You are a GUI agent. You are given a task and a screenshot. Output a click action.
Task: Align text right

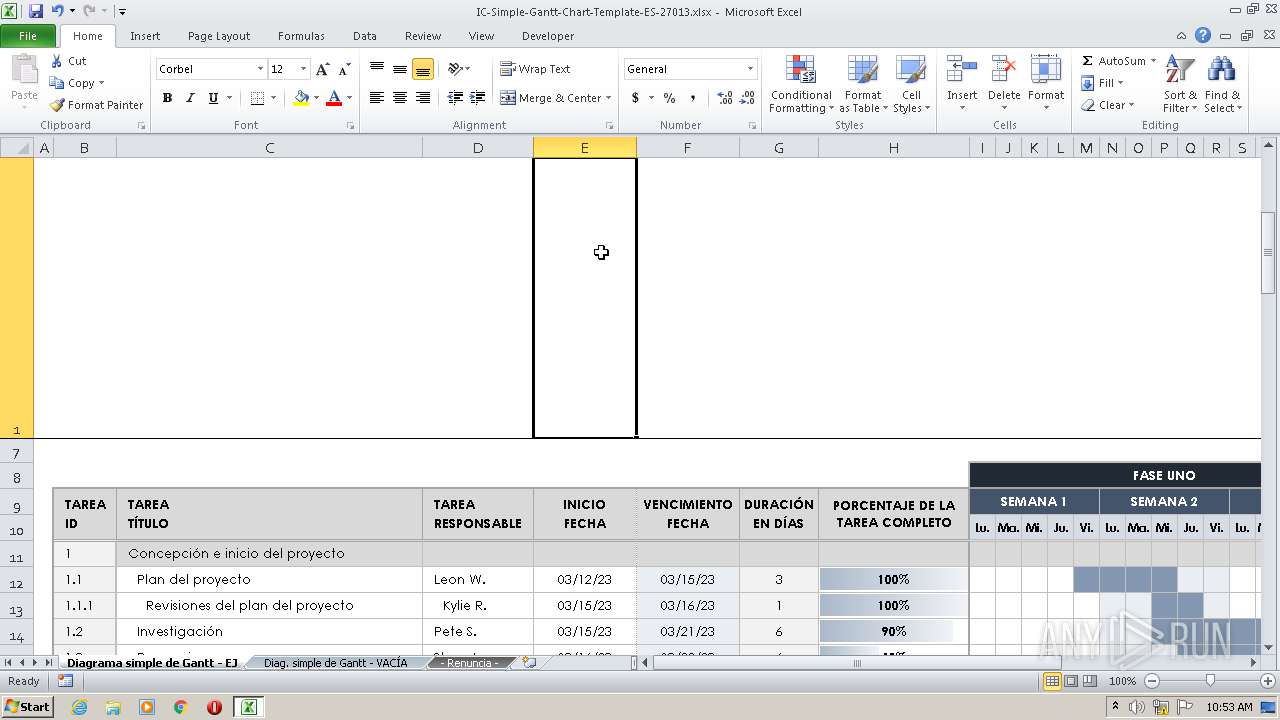[x=423, y=98]
